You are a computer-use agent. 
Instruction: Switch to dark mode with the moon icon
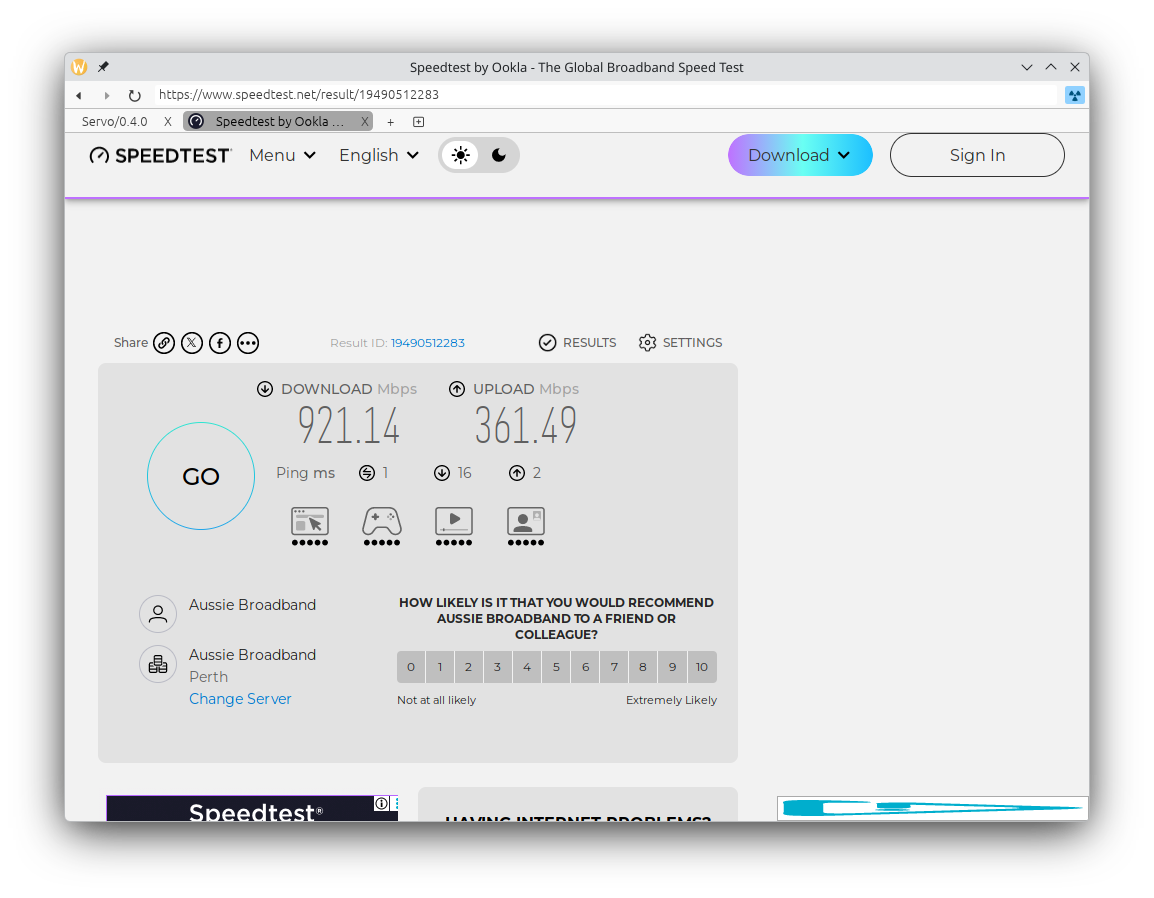[499, 155]
